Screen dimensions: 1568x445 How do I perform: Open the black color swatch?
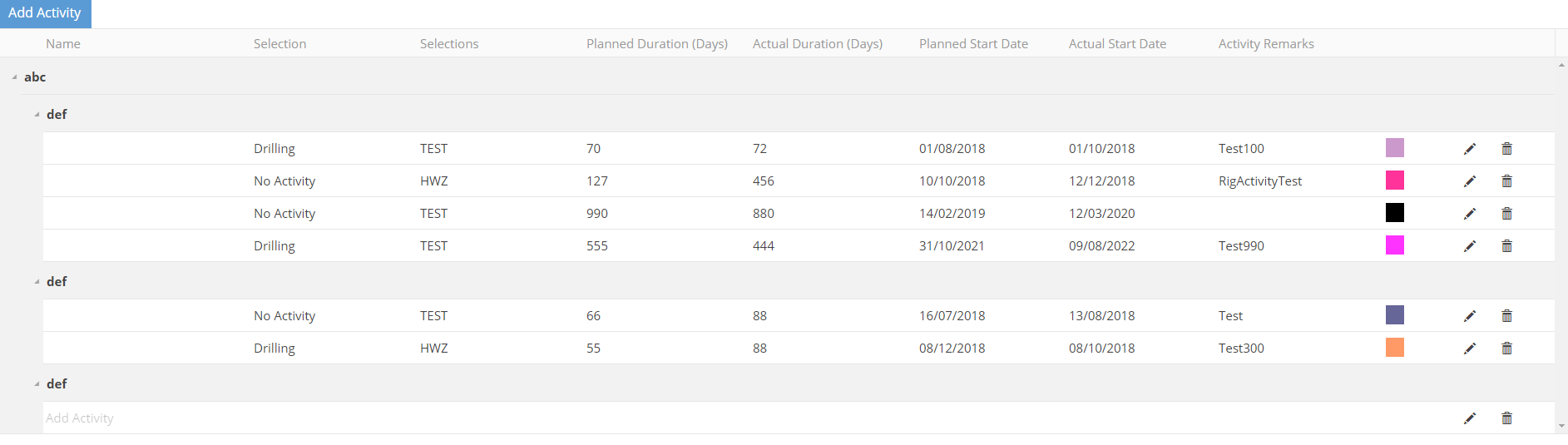1394,213
